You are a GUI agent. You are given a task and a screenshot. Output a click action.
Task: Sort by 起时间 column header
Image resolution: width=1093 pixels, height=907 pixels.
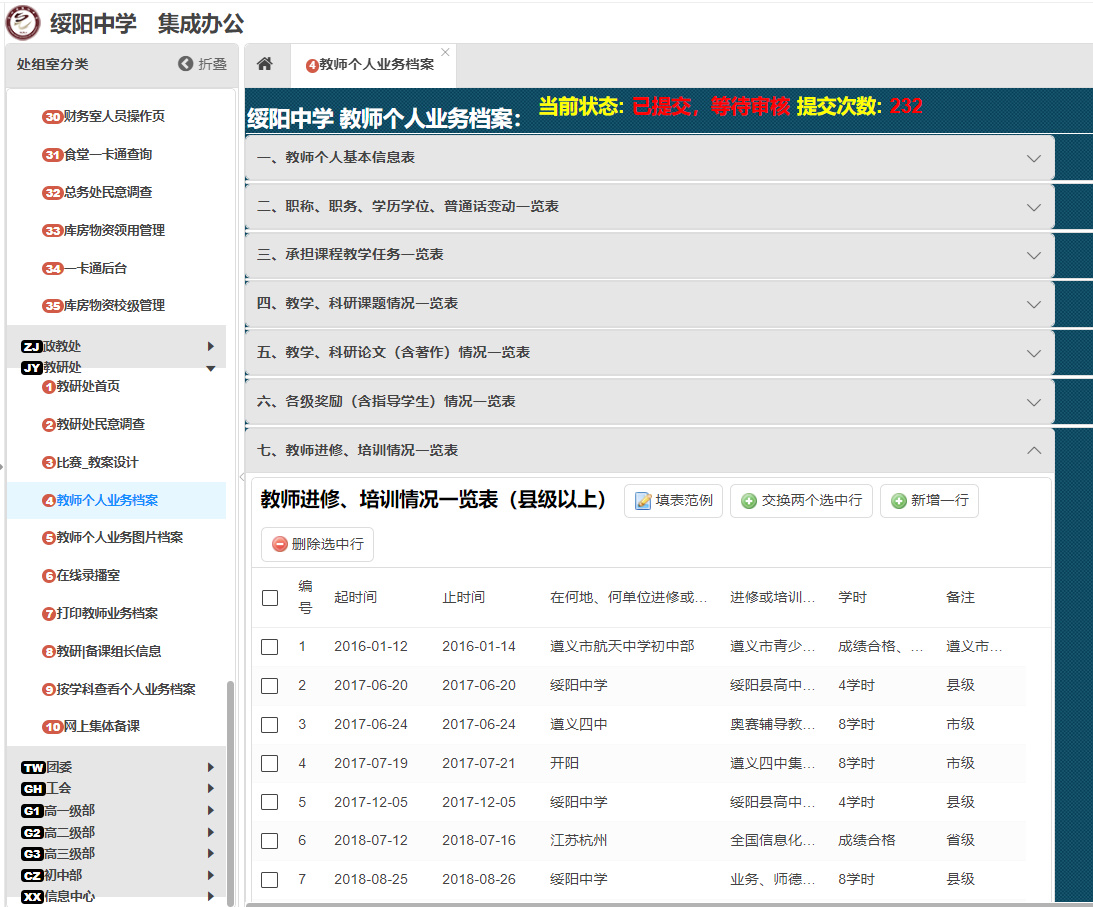[x=355, y=598]
